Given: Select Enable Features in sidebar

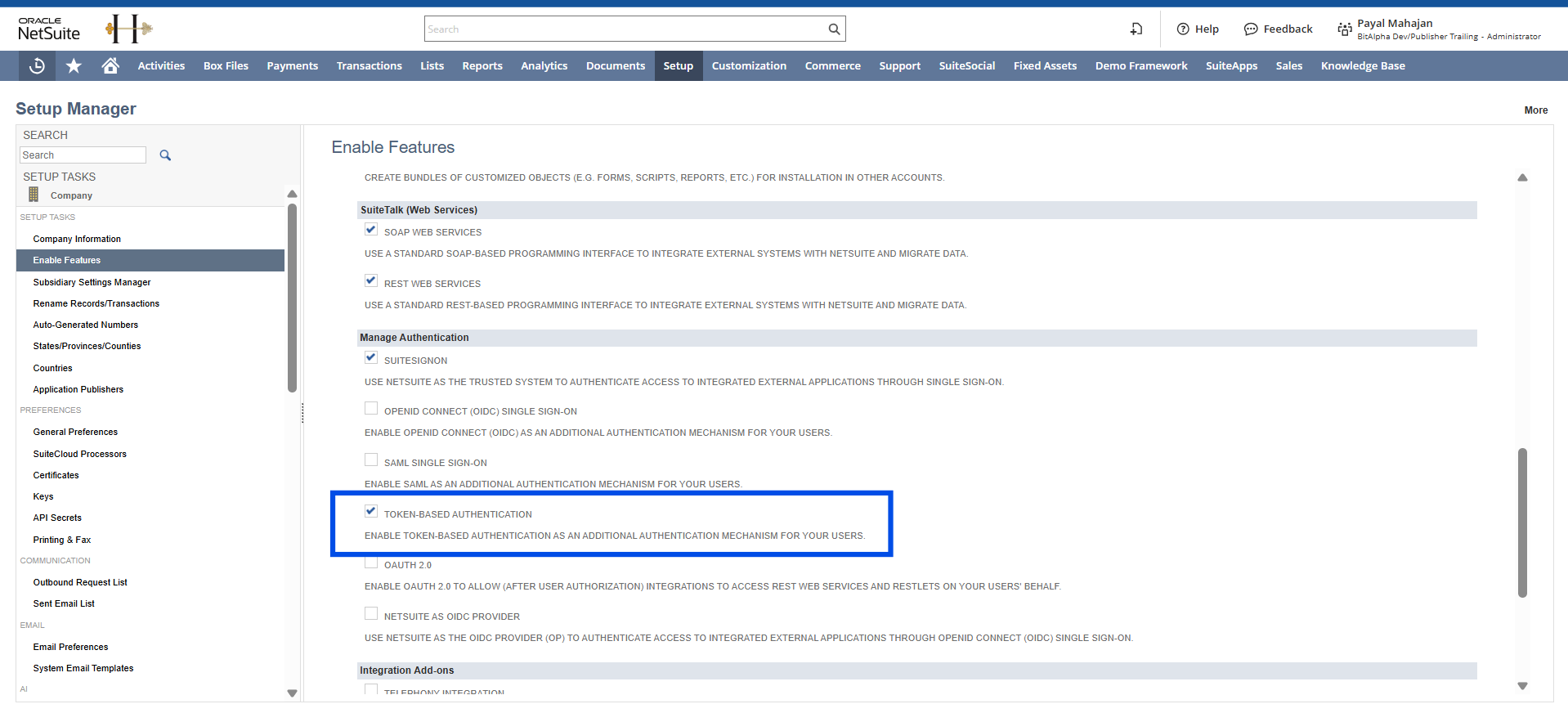Looking at the screenshot, I should click(x=150, y=260).
